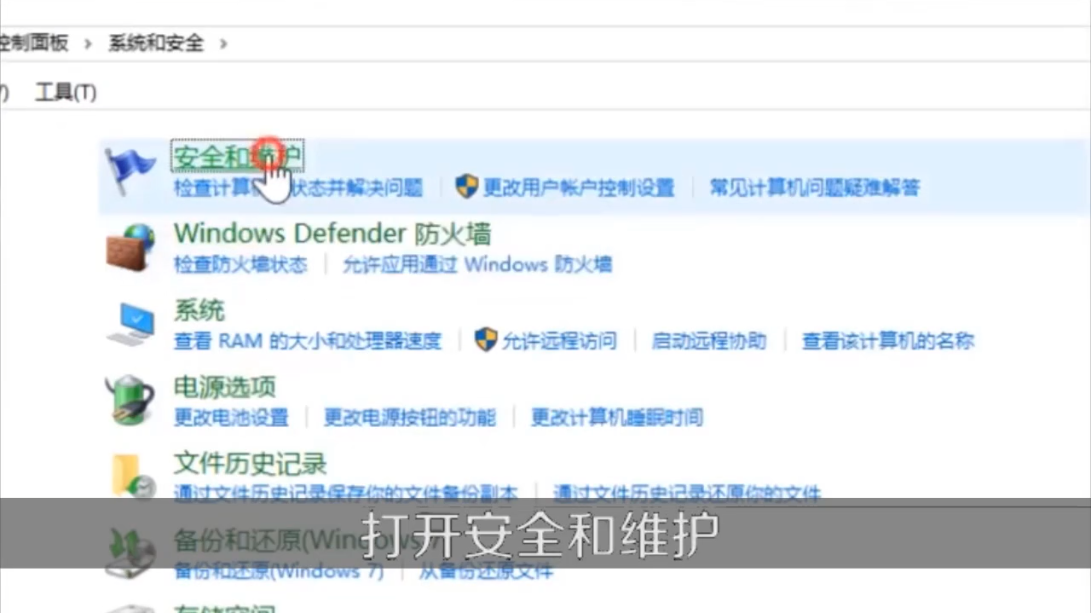The height and width of the screenshot is (613, 1091).
Task: Click the Windows Defender Firewall brick wall icon
Action: 130,248
